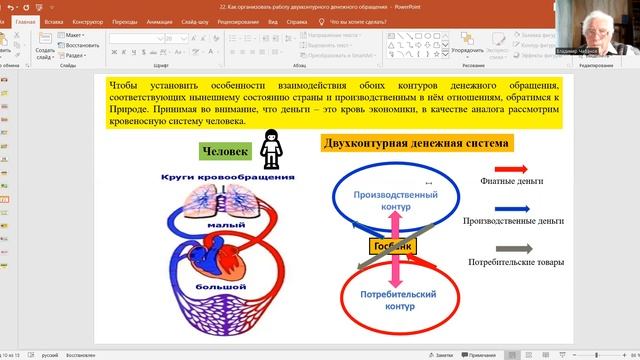The height and width of the screenshot is (360, 640).
Task: Click the Redo/Repeat icon in title bar
Action: (x=26, y=7)
